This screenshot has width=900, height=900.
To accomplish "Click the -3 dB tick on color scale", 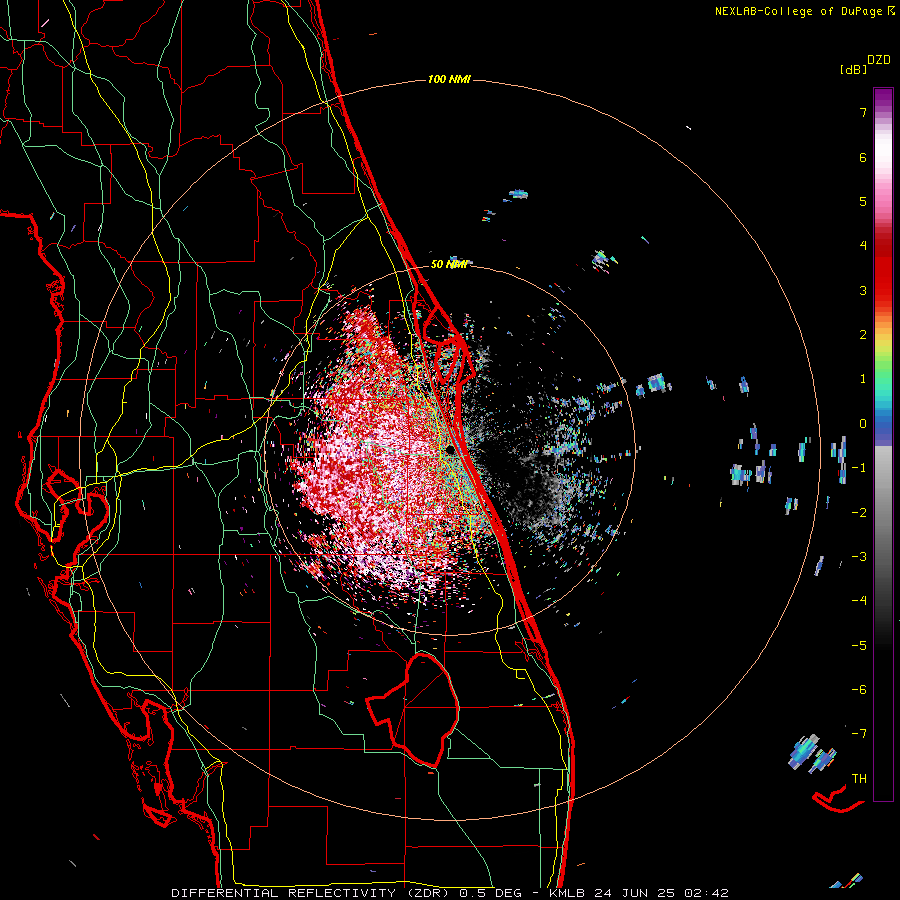I will tap(859, 557).
